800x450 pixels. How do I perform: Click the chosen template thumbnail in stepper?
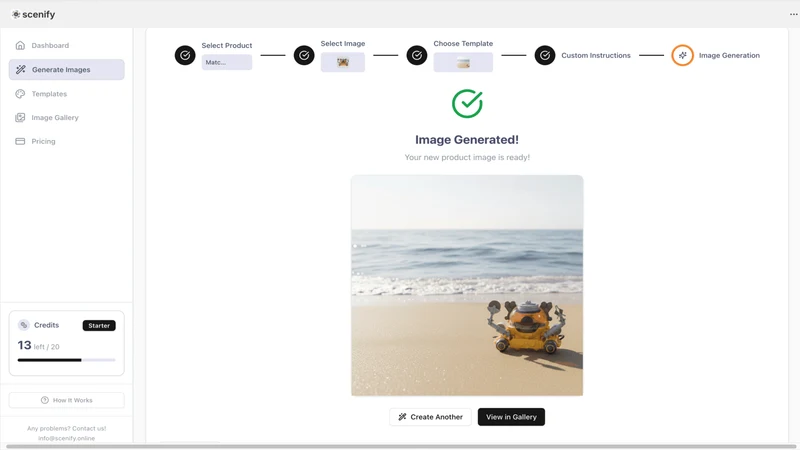[x=463, y=62]
